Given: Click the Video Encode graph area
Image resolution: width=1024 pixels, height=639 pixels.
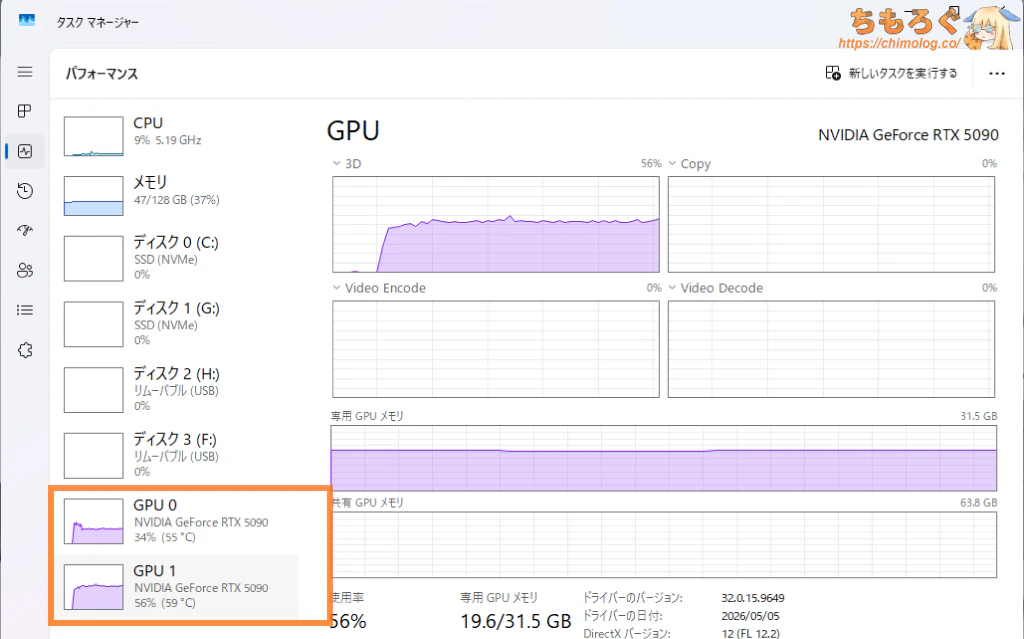Looking at the screenshot, I should point(496,349).
